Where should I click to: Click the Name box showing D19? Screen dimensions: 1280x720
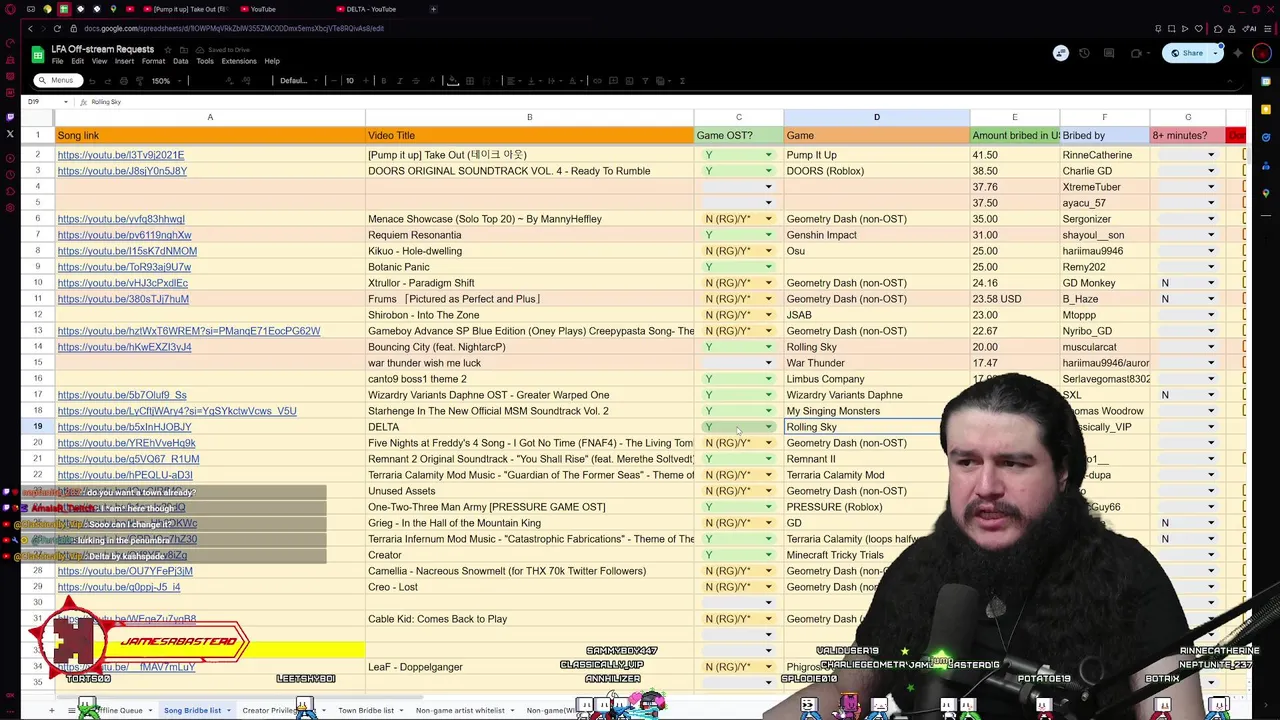point(48,102)
